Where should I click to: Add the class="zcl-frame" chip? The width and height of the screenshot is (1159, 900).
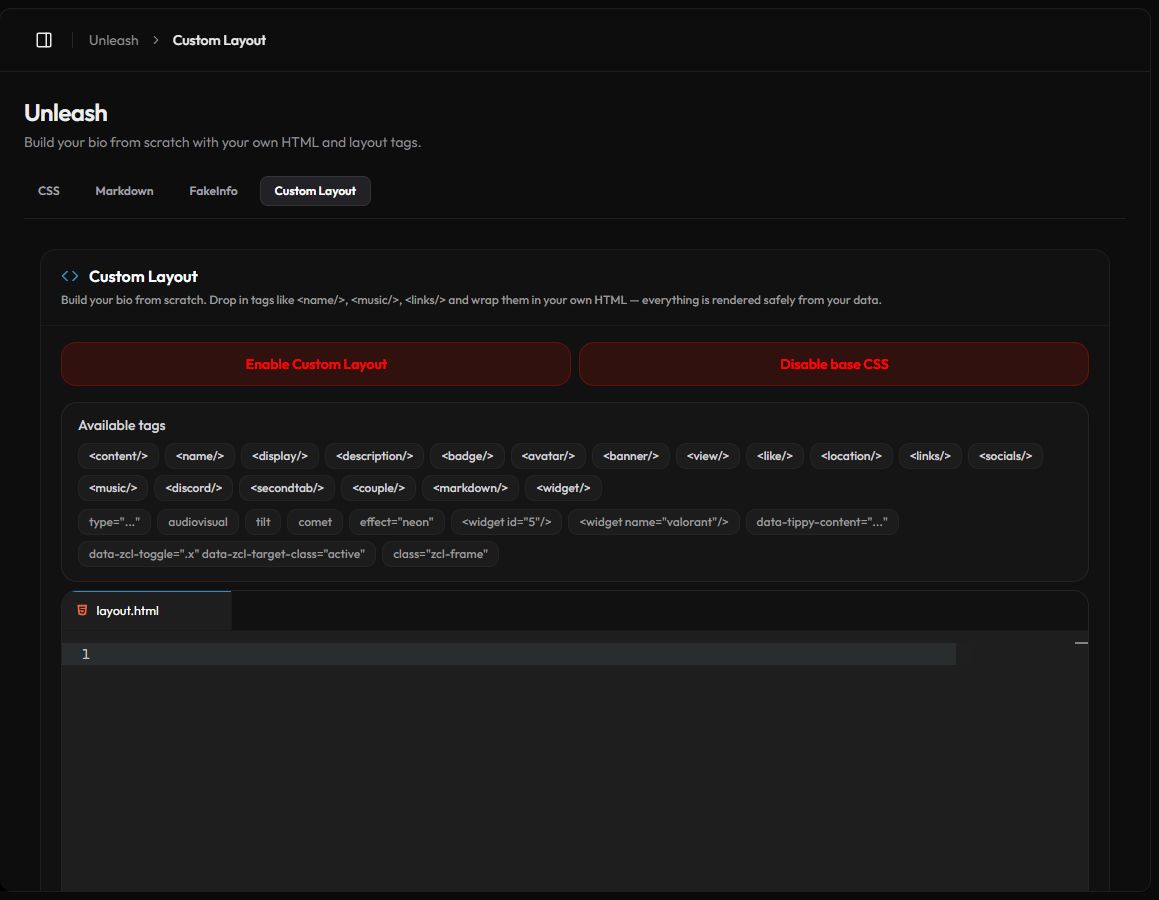441,554
